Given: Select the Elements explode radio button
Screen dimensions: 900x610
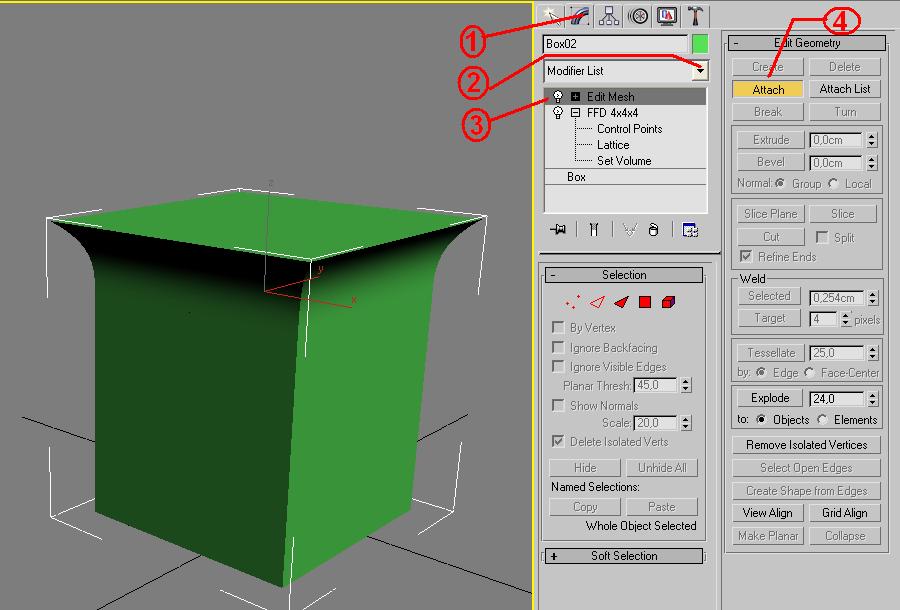Looking at the screenshot, I should click(822, 420).
